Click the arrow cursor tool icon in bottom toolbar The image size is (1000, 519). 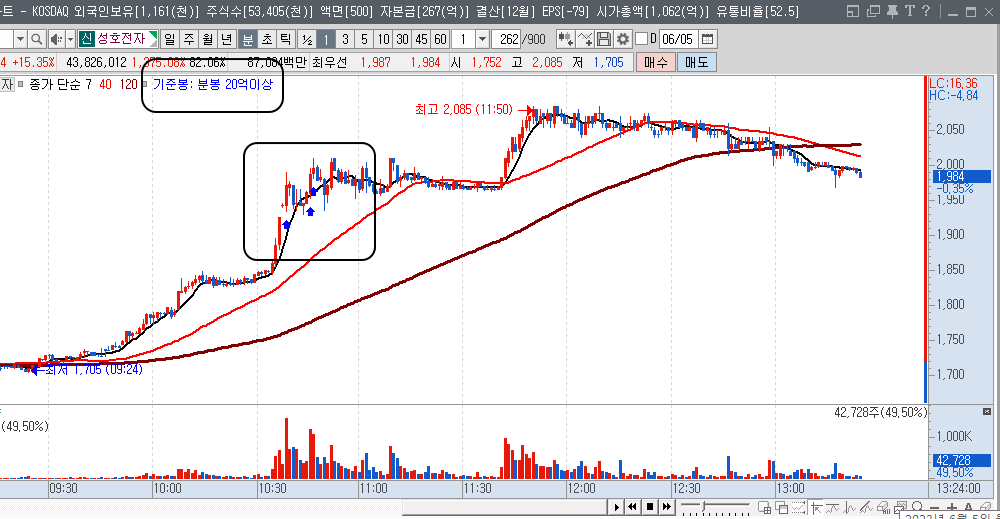pyautogui.click(x=816, y=508)
